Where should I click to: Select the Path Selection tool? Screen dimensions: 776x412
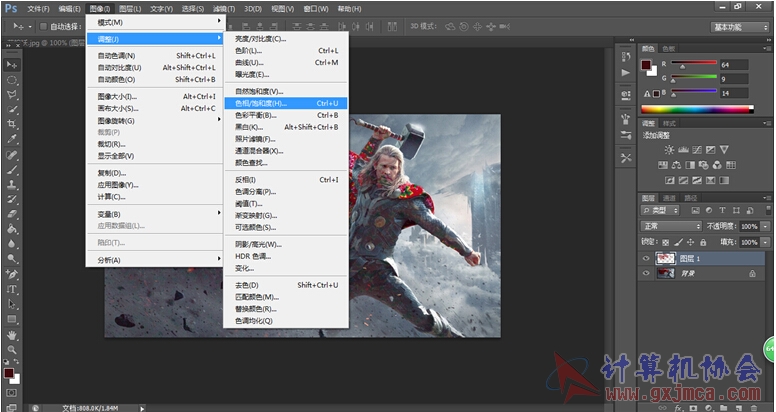pos(11,304)
